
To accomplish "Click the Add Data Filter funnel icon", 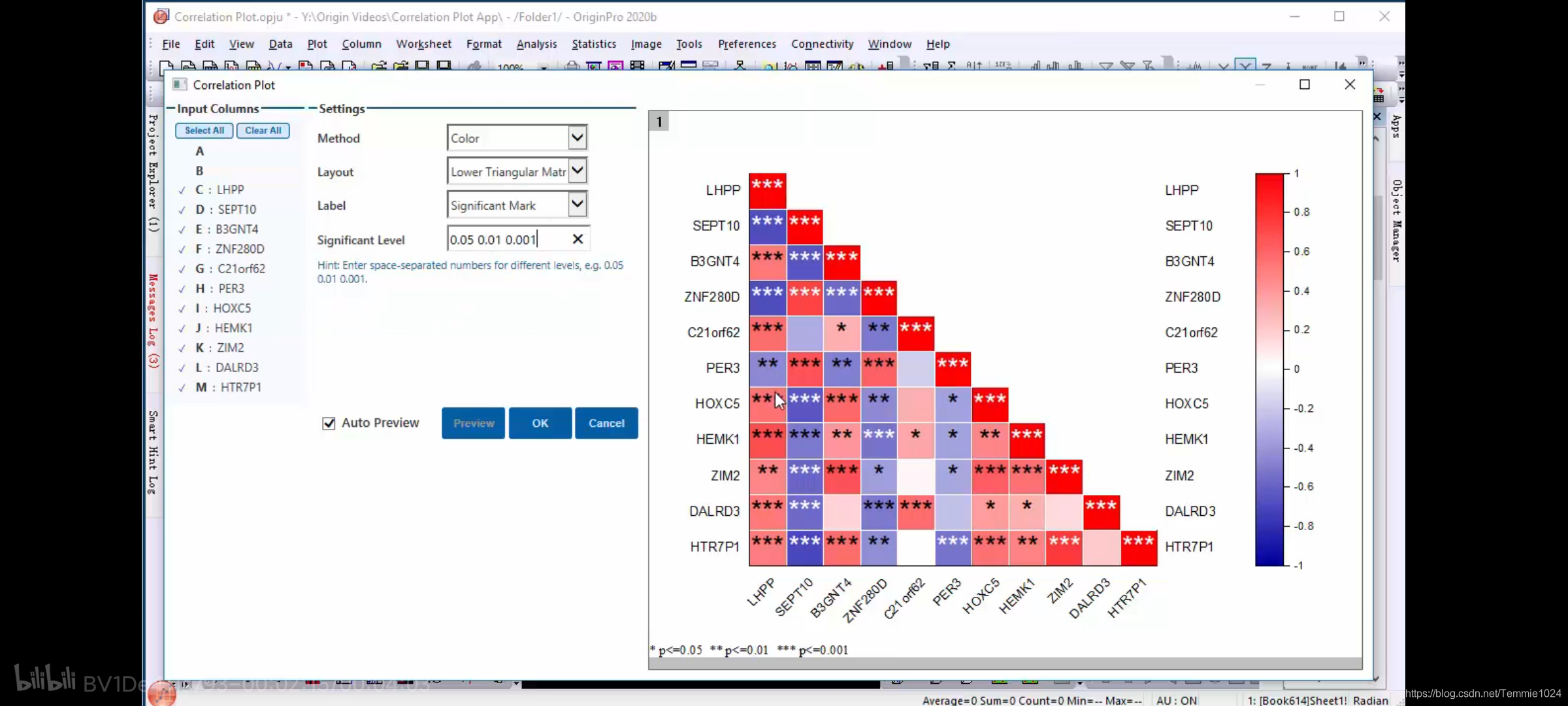I will (x=1105, y=66).
